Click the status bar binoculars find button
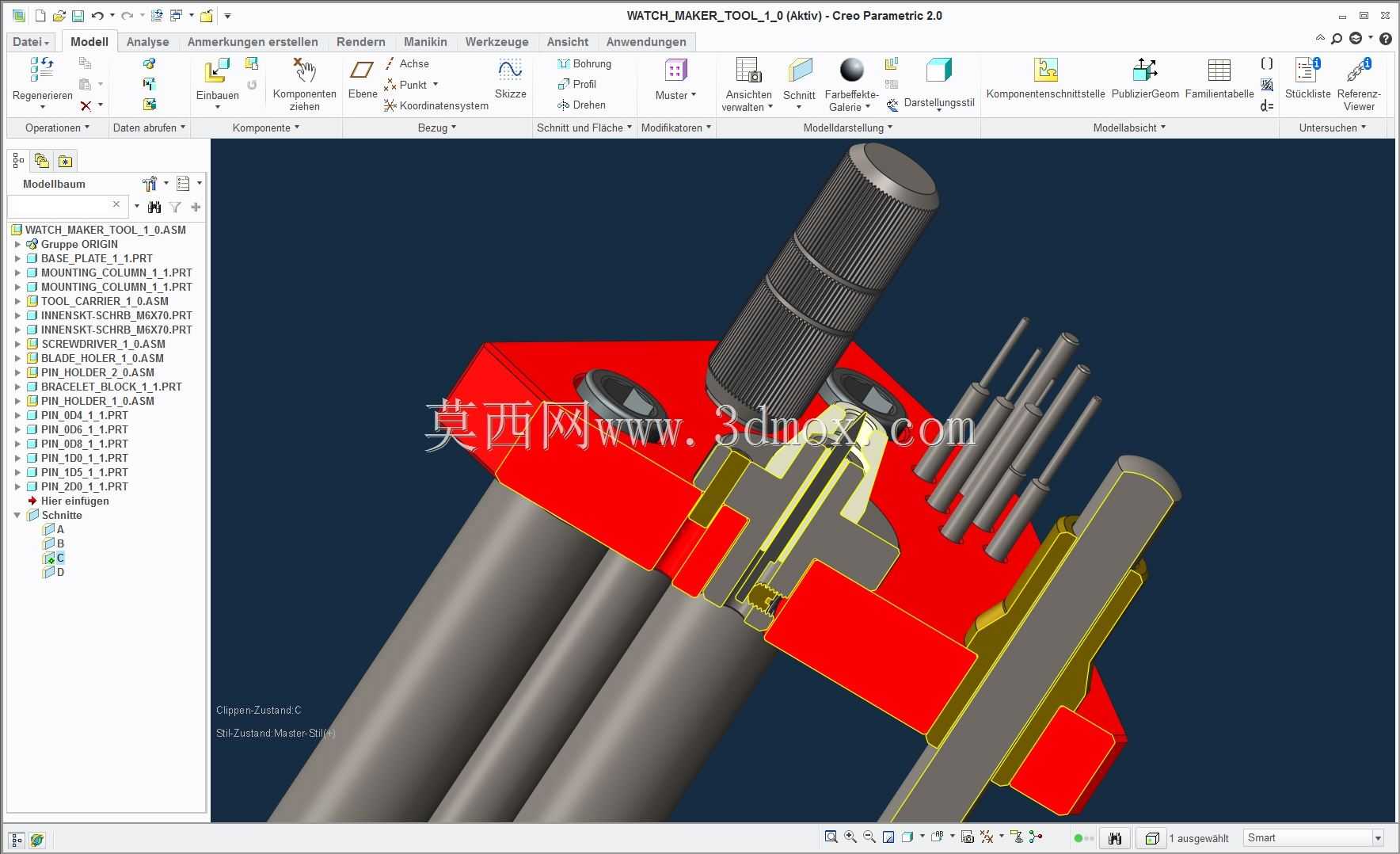The height and width of the screenshot is (854, 1400). (1115, 837)
